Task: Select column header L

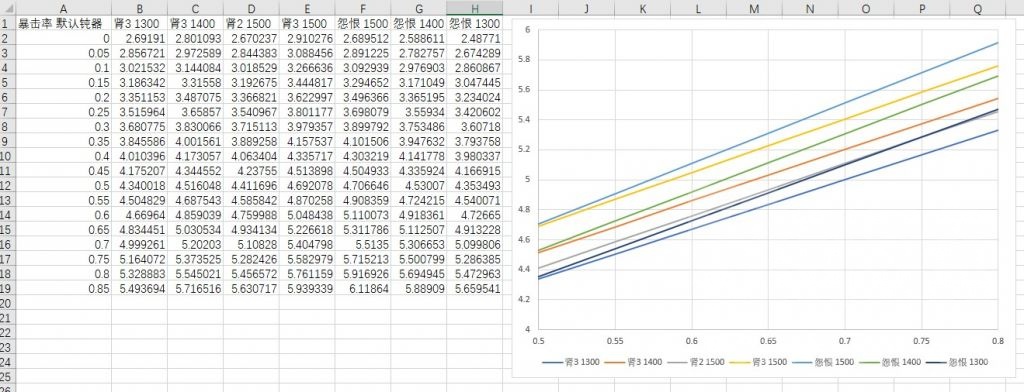Action: (x=698, y=8)
